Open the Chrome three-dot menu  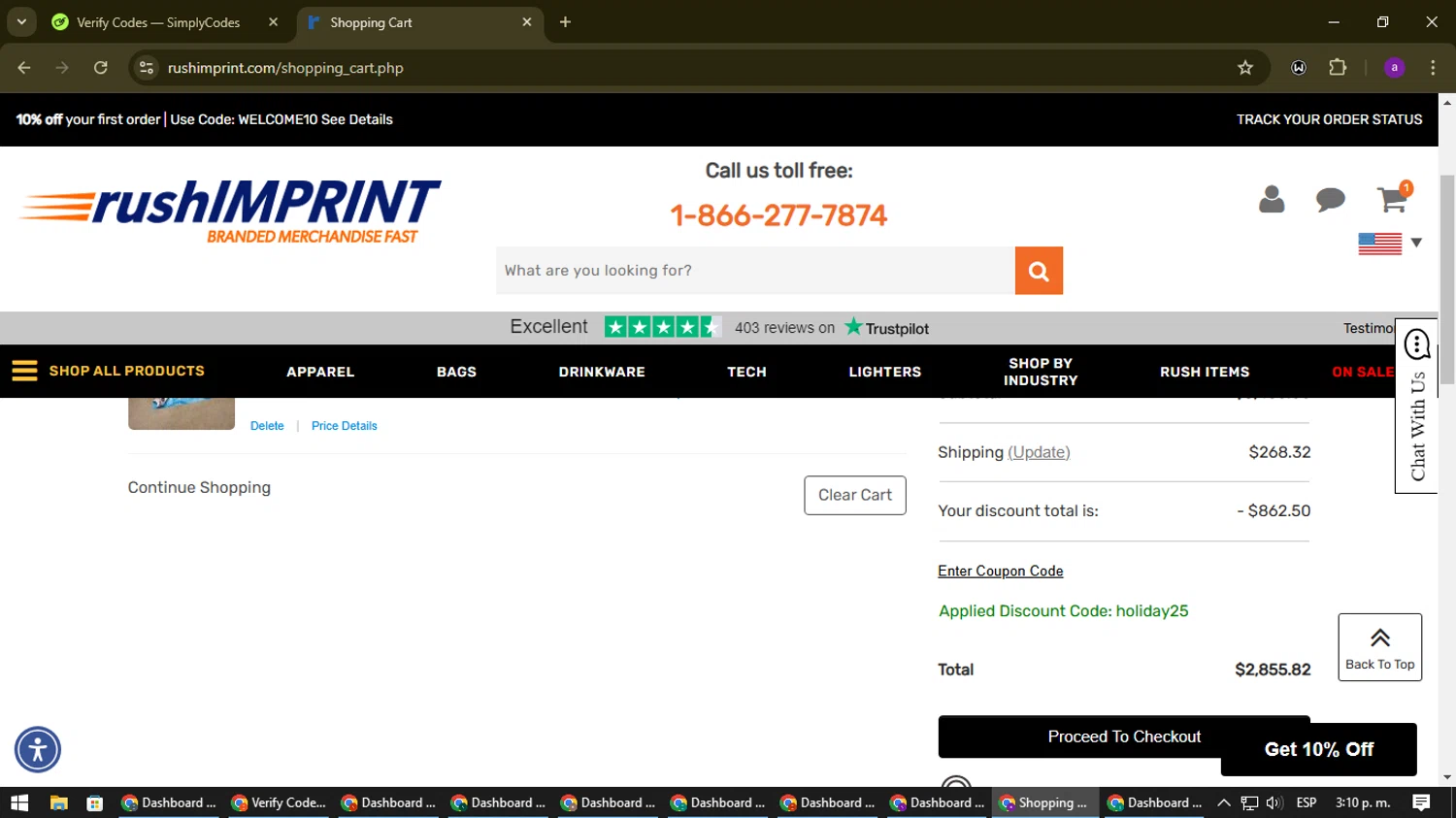(1433, 68)
